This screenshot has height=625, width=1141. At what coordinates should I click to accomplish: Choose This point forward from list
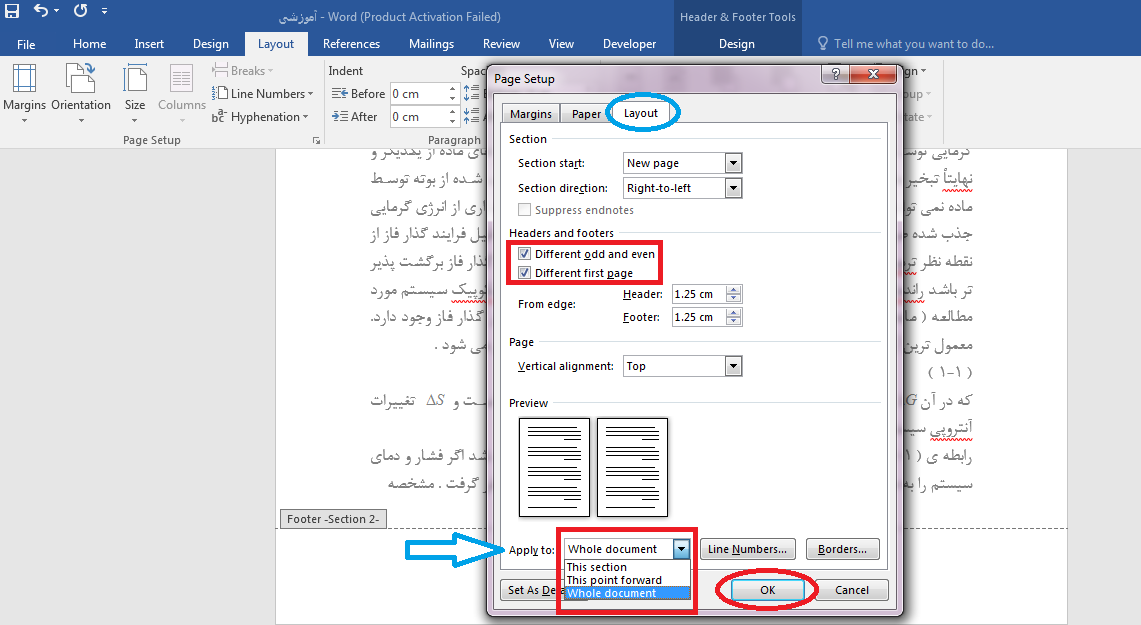[x=614, y=580]
